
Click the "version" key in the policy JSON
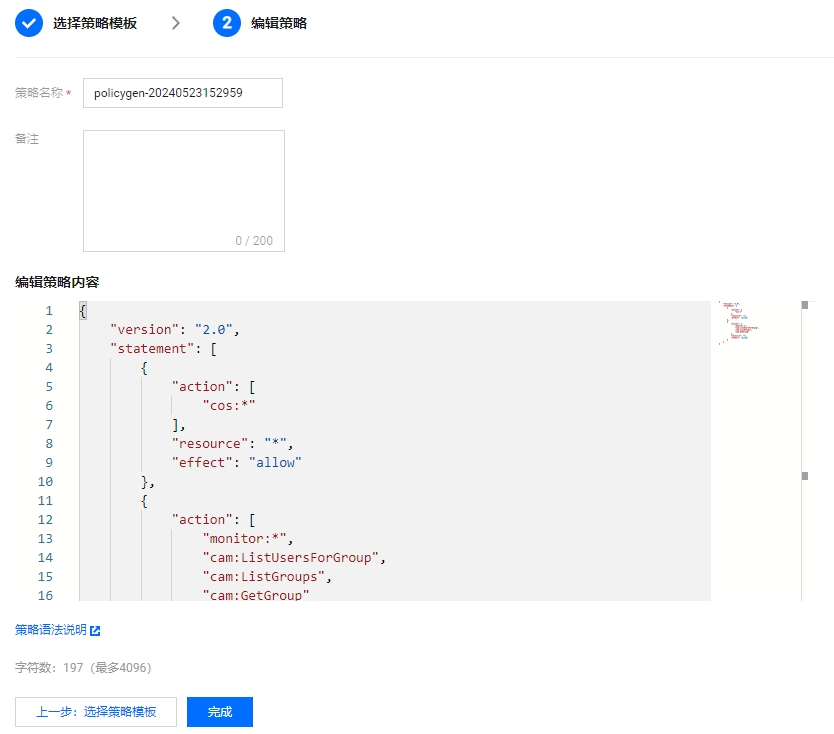pos(148,330)
